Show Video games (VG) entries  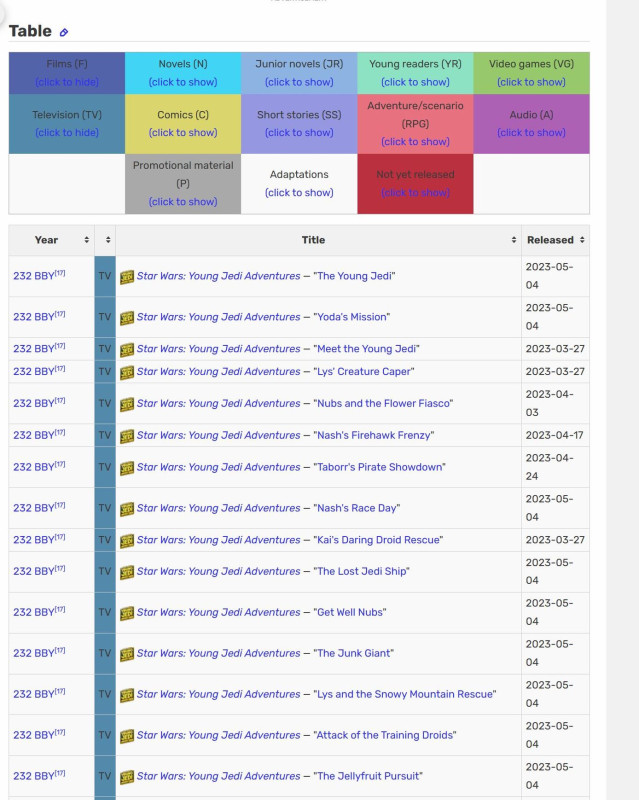[x=531, y=82]
